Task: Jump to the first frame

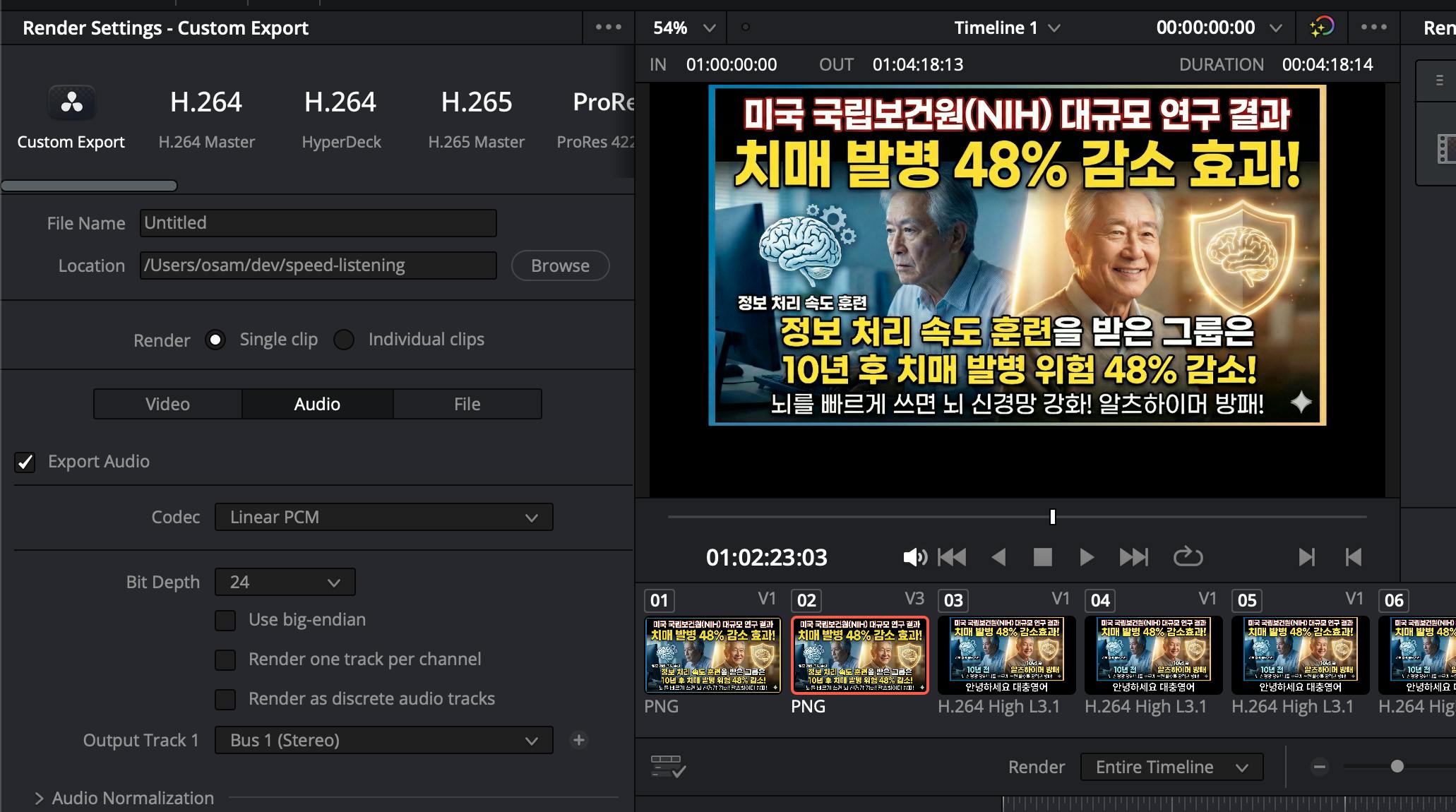Action: [952, 557]
